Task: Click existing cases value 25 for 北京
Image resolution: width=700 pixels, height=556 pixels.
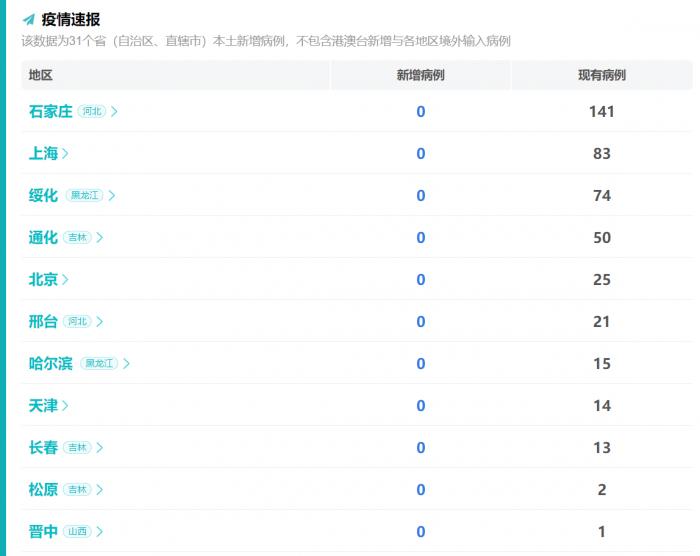Action: pyautogui.click(x=602, y=279)
